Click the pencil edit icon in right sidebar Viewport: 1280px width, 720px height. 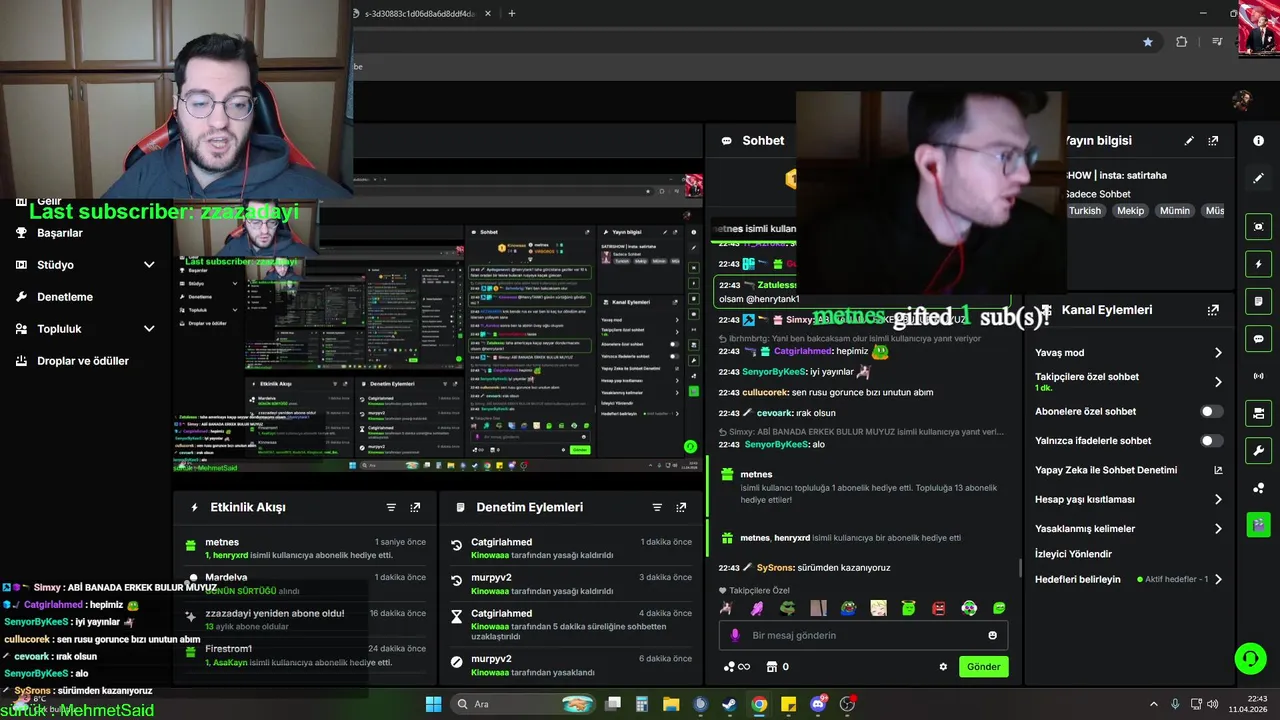point(1258,178)
